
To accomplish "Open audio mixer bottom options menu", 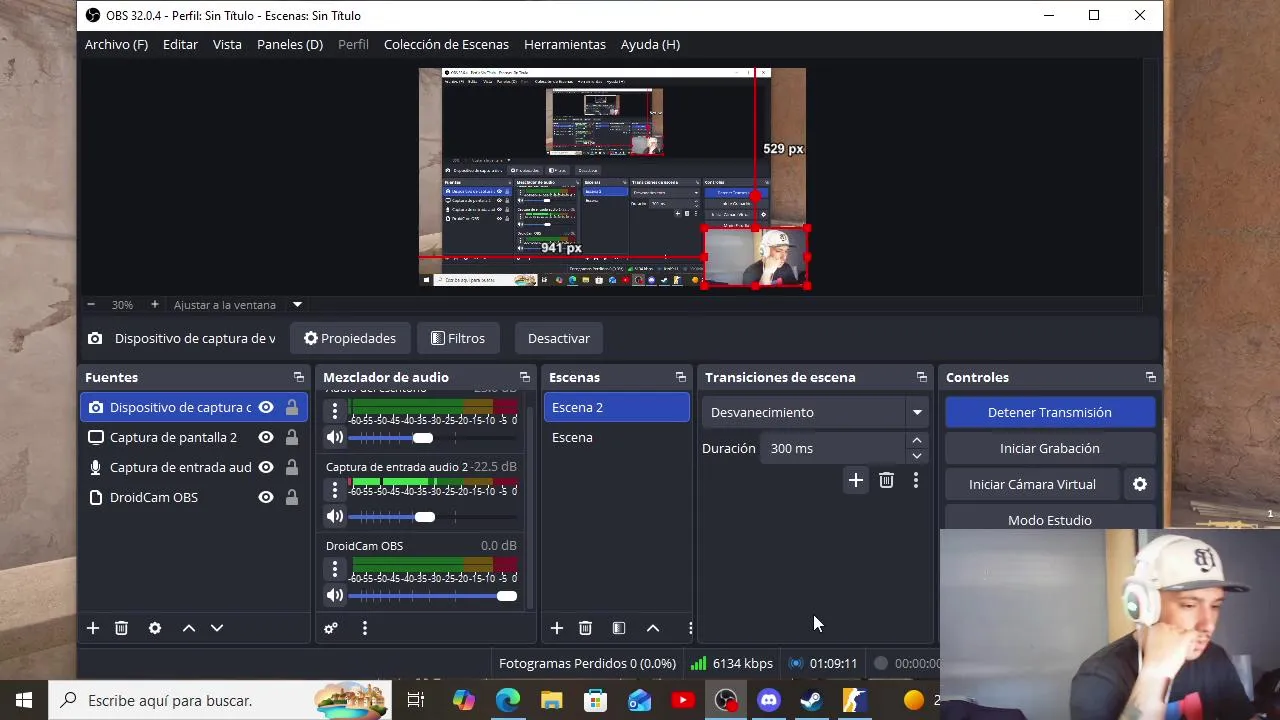I will (x=365, y=628).
